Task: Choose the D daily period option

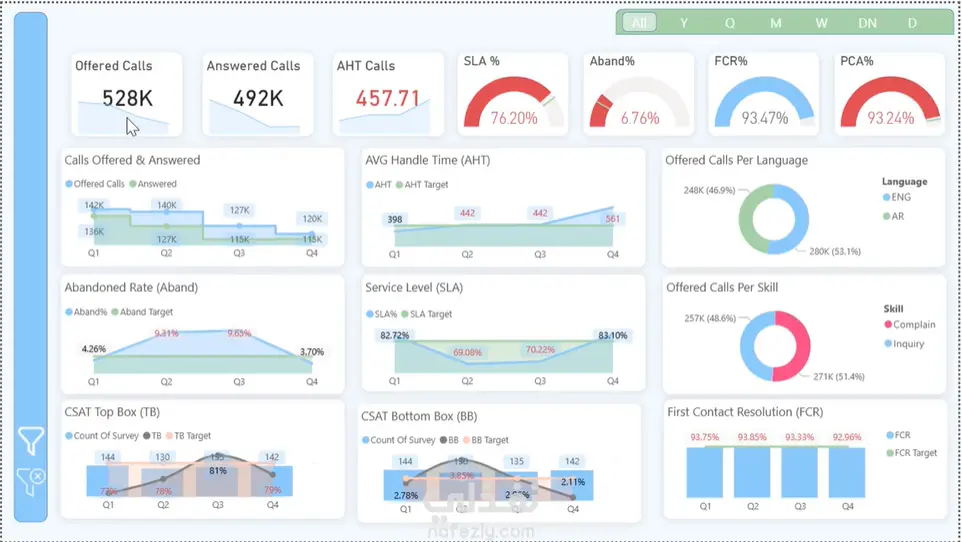Action: pyautogui.click(x=912, y=23)
